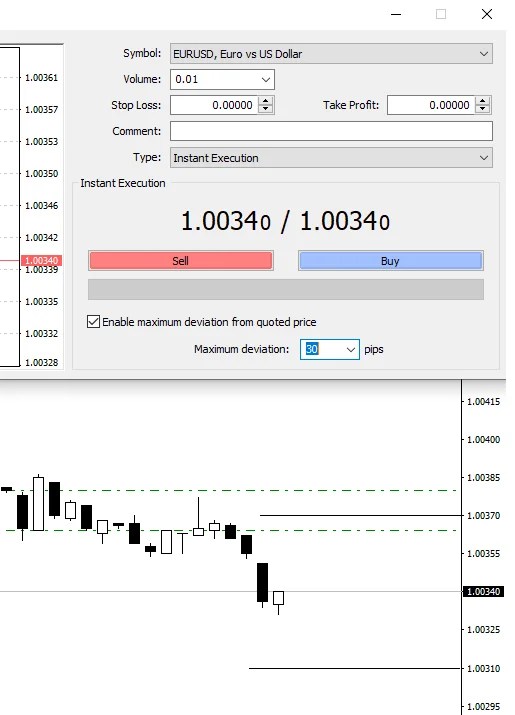Select the tall white candle near the left of the chart
Image resolution: width=515 pixels, height=715 pixels.
39,503
